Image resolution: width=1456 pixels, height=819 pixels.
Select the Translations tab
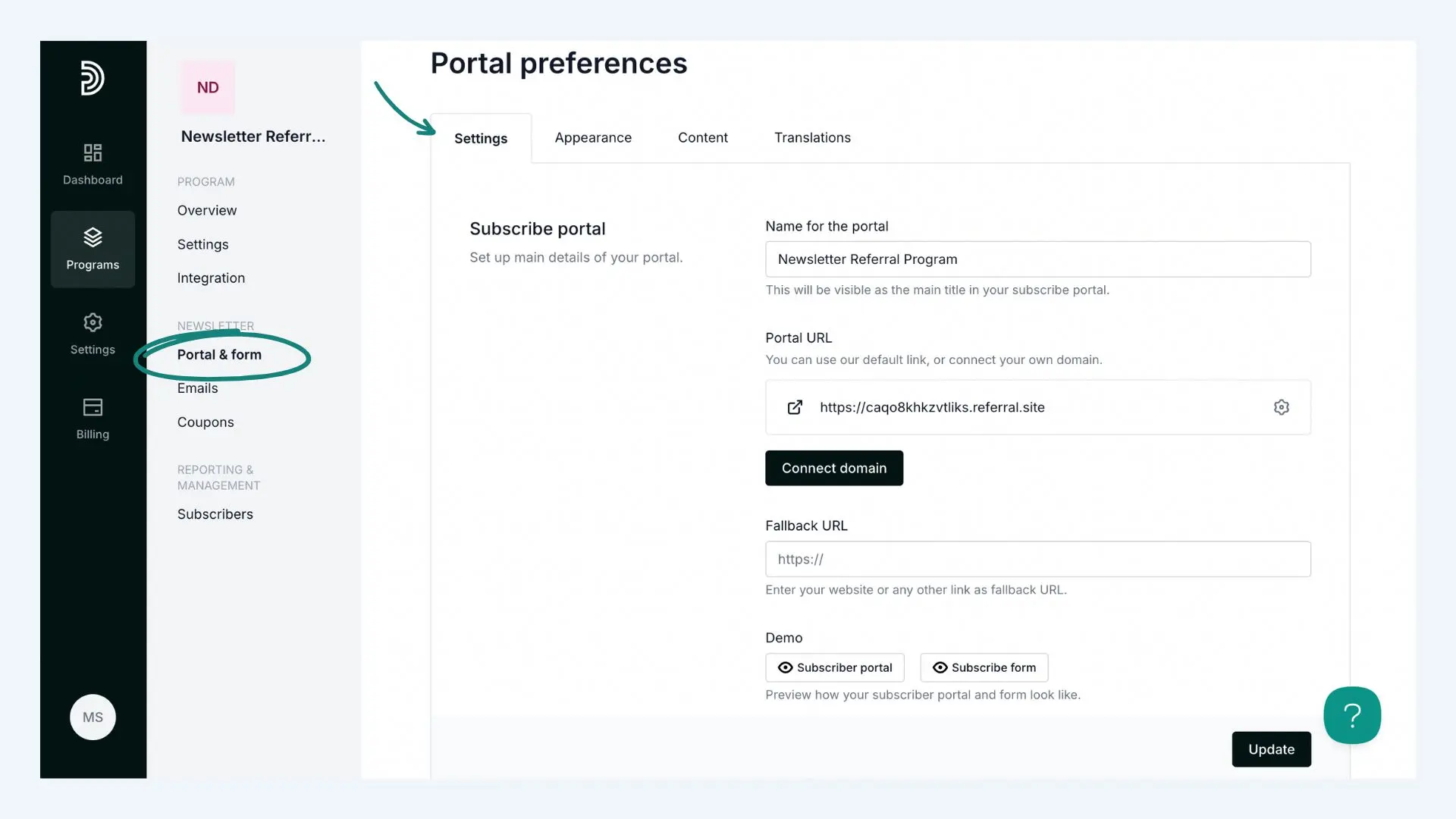point(812,138)
